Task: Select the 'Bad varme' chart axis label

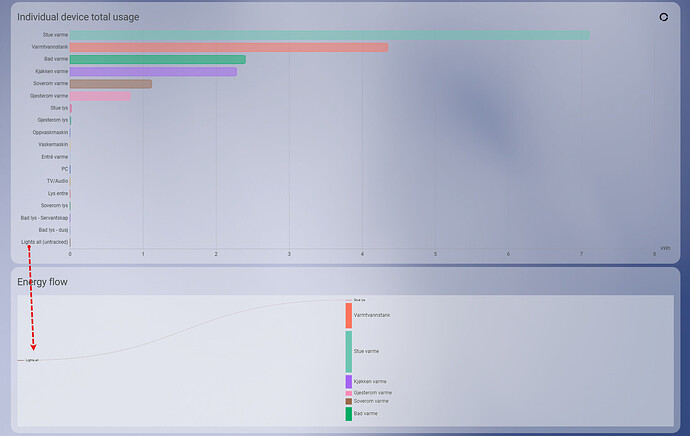Action: point(56,59)
